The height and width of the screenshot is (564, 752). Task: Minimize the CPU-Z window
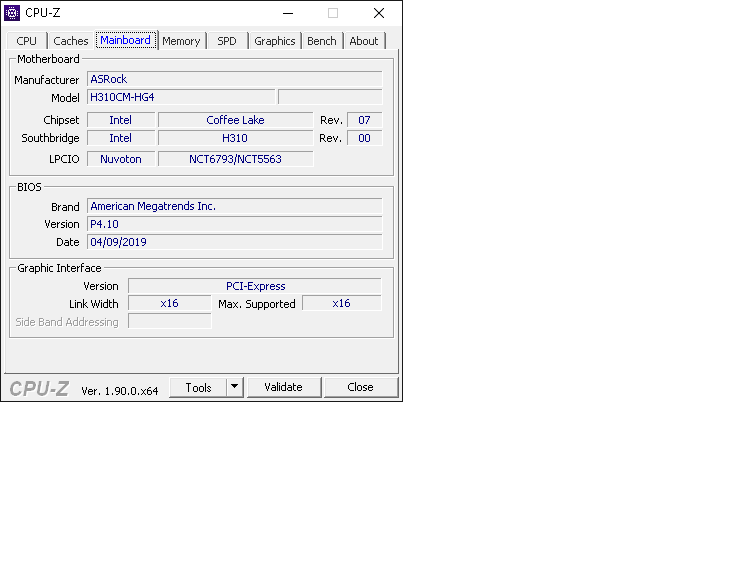pyautogui.click(x=288, y=13)
